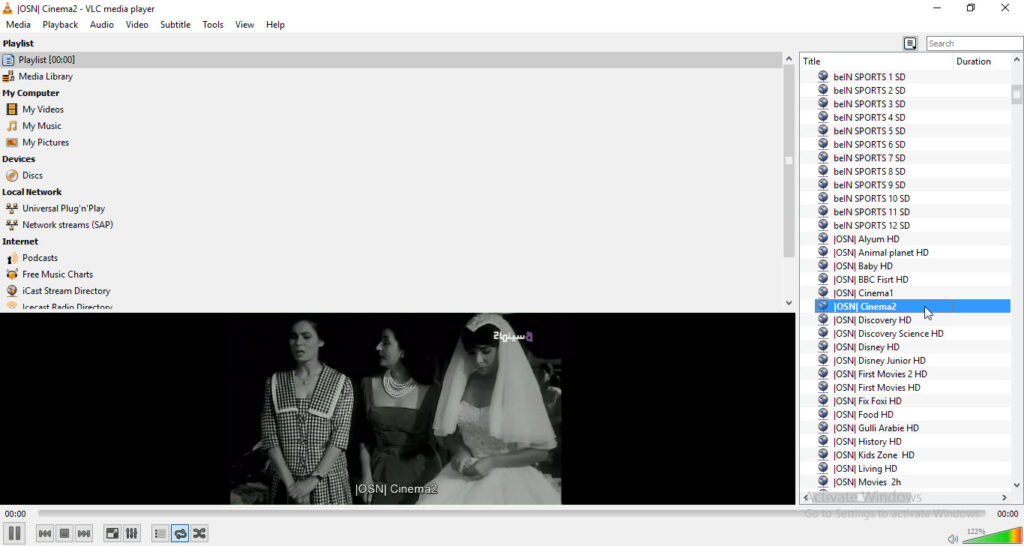Mute audio via speaker icon
Screen dimensions: 1024x546
[x=952, y=538]
